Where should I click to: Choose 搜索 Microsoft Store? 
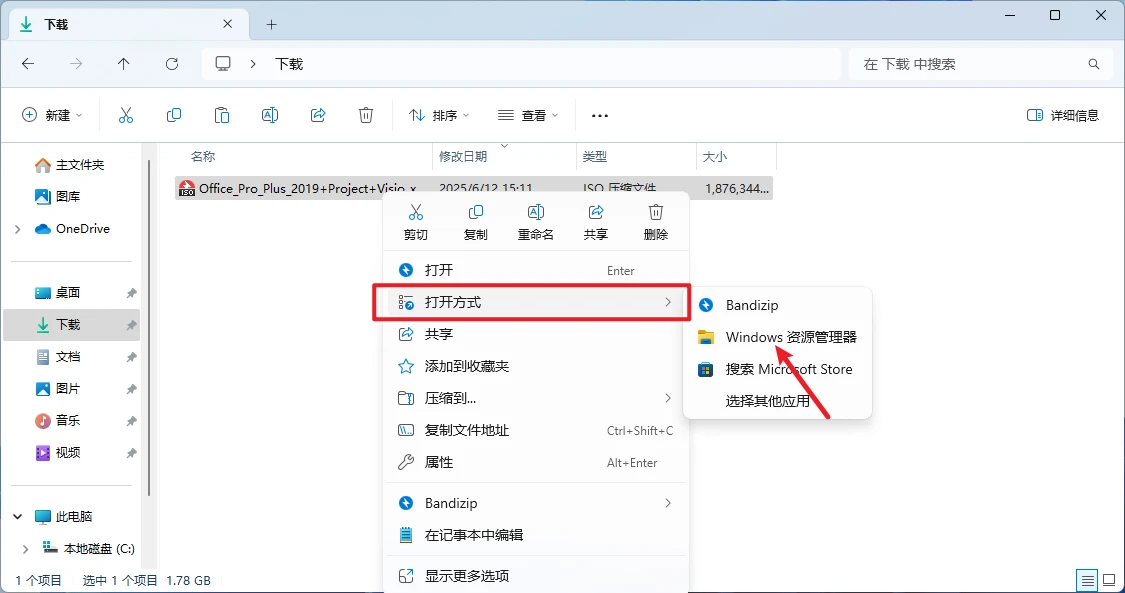pyautogui.click(x=777, y=369)
